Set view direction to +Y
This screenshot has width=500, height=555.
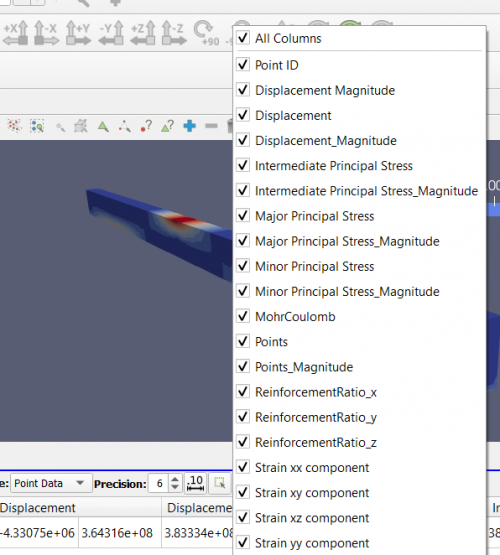[79, 33]
